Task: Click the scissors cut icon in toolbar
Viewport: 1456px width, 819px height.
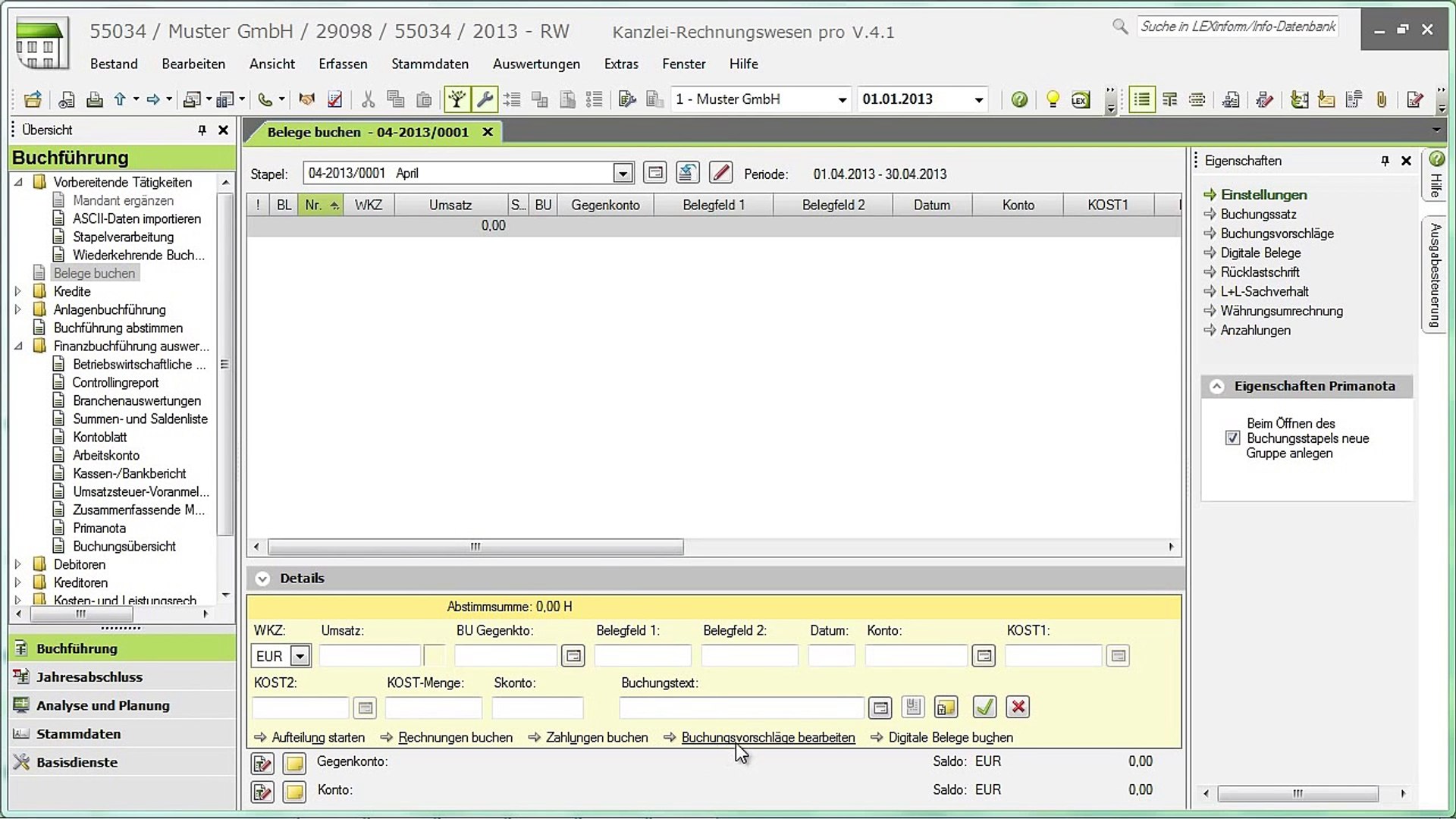Action: (368, 99)
